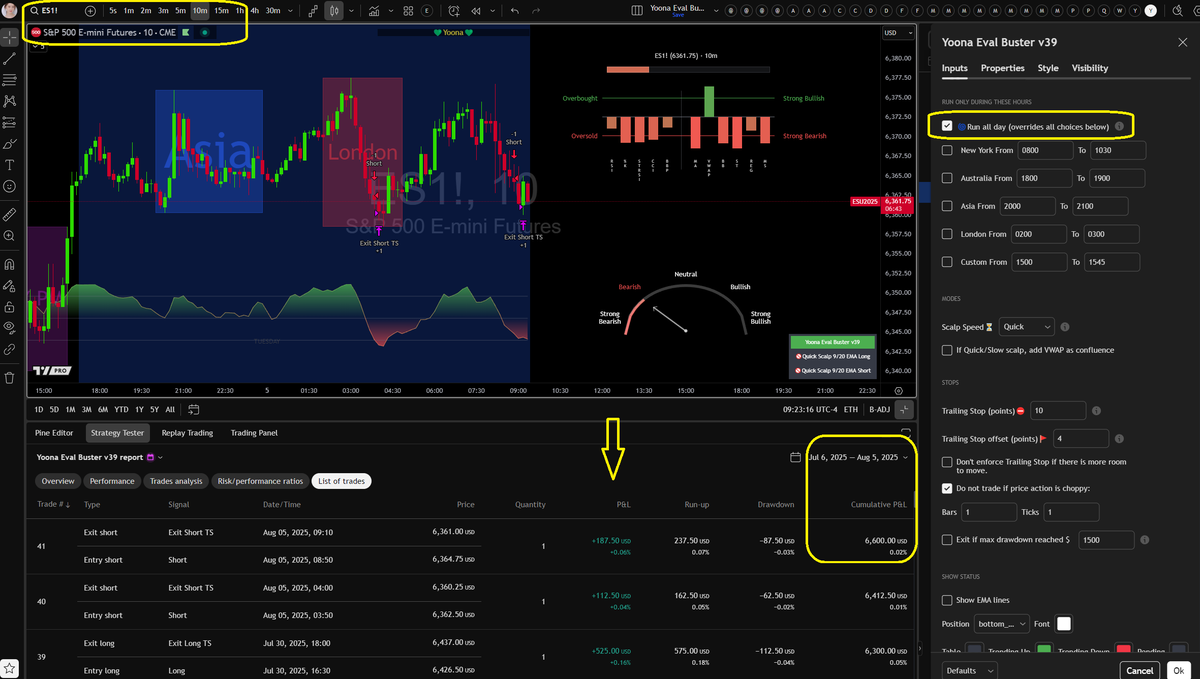Show the strategy Overview report
The height and width of the screenshot is (679, 1200).
point(58,481)
